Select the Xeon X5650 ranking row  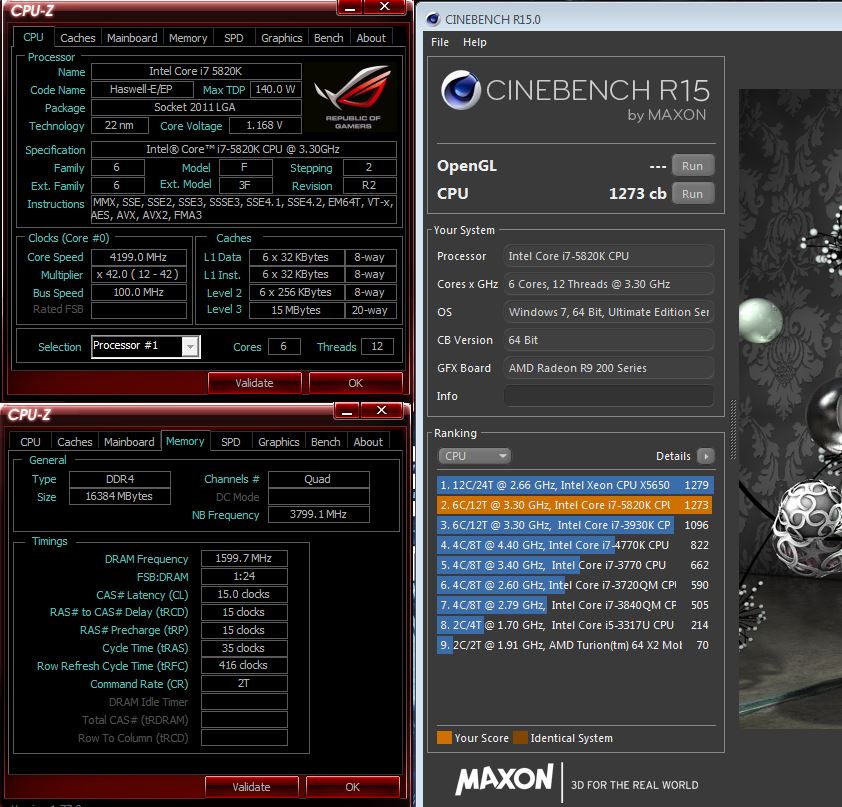pyautogui.click(x=575, y=485)
